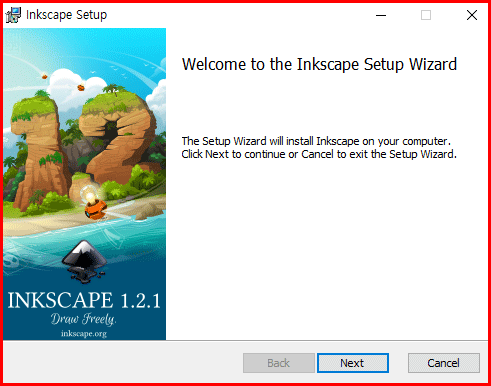Click the Inkscape 1.2.1 banner artwork
This screenshot has height=386, width=491.
85,184
